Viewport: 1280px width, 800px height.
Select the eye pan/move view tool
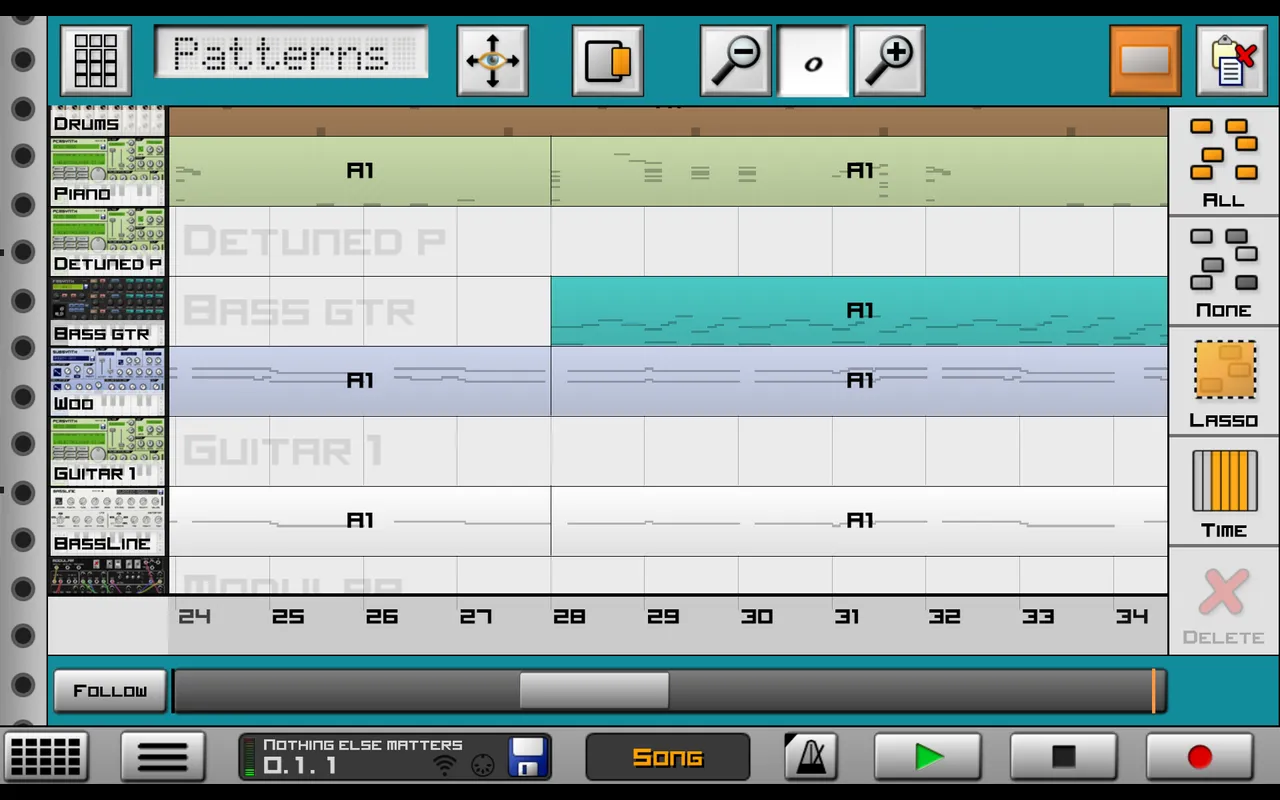(492, 61)
